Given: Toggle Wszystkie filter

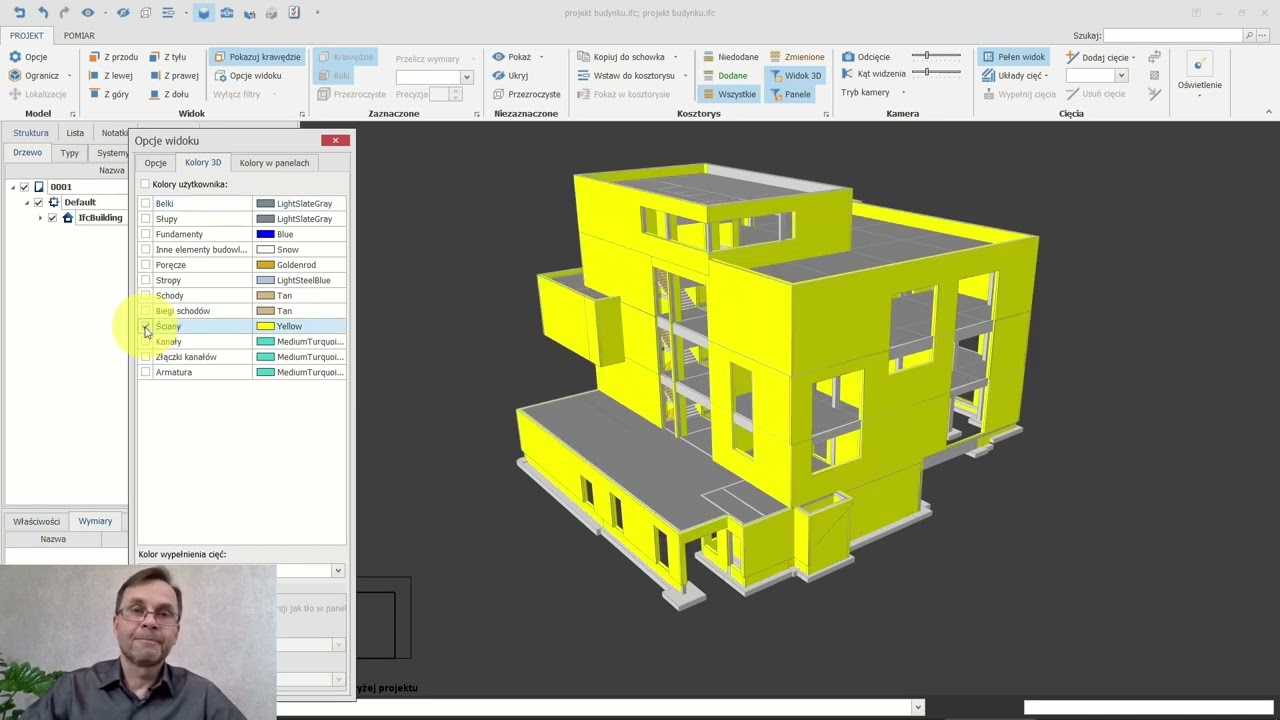Looking at the screenshot, I should (x=729, y=94).
